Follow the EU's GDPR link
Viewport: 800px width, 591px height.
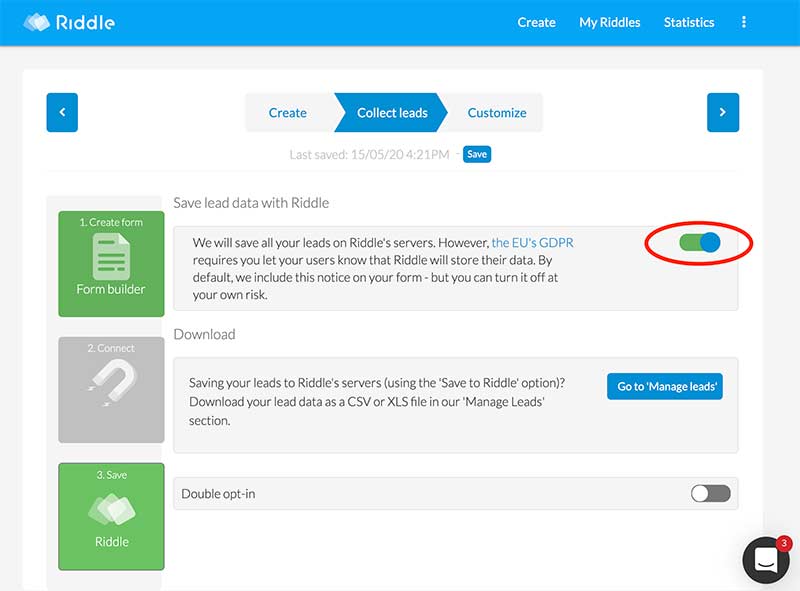tap(533, 242)
